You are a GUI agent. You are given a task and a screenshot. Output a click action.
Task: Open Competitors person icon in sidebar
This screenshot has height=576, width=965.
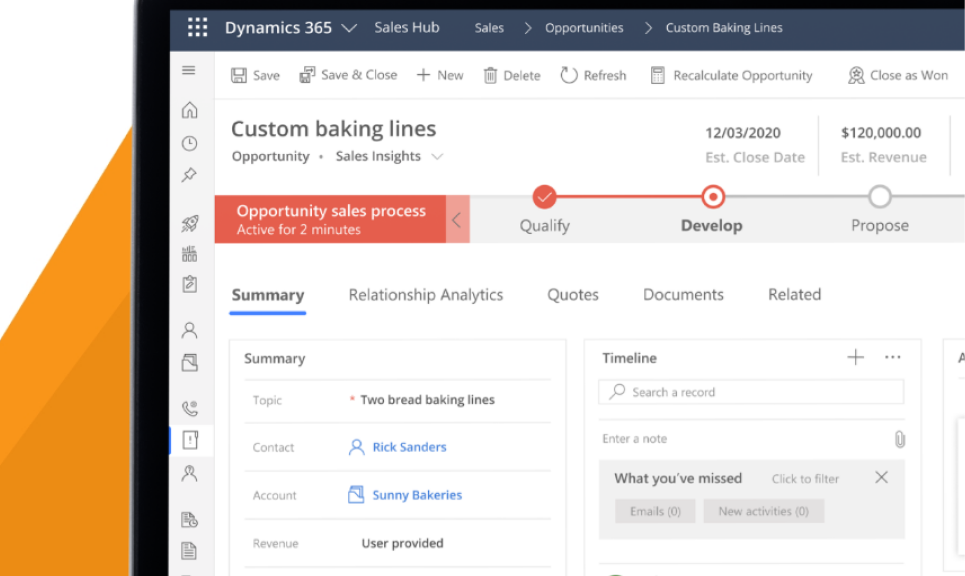tap(190, 473)
